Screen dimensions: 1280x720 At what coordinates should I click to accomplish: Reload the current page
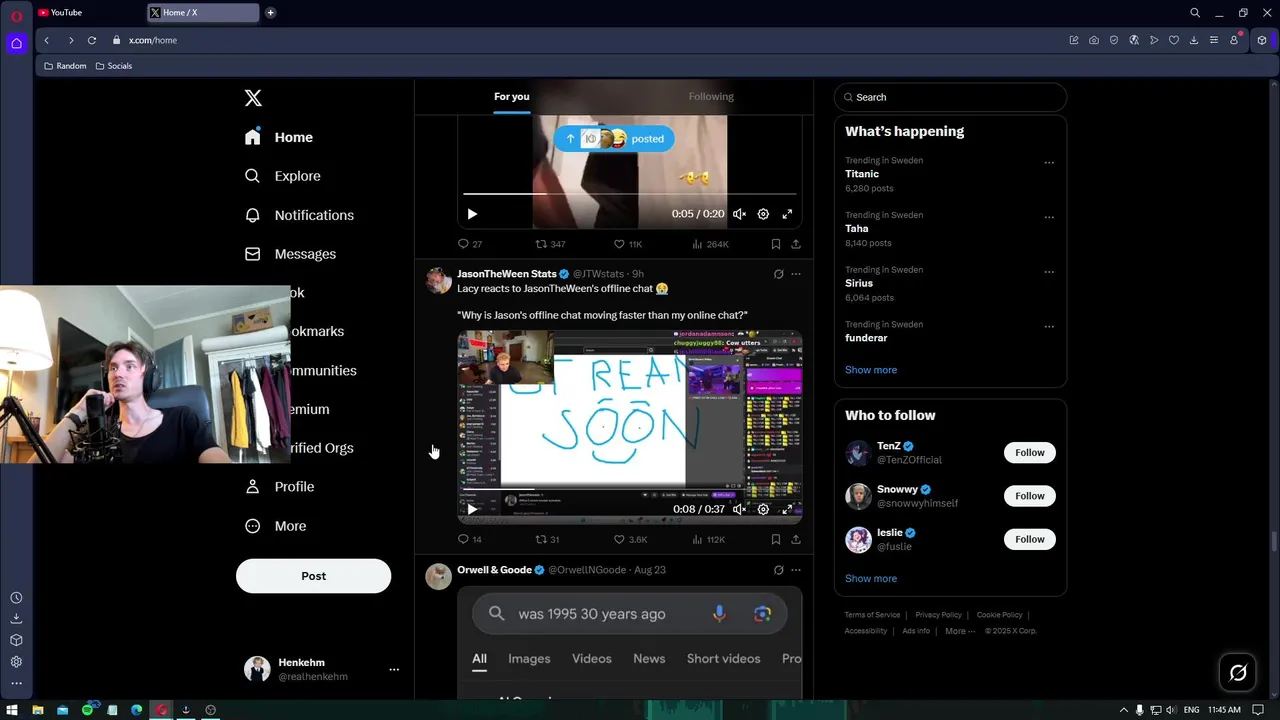click(92, 40)
